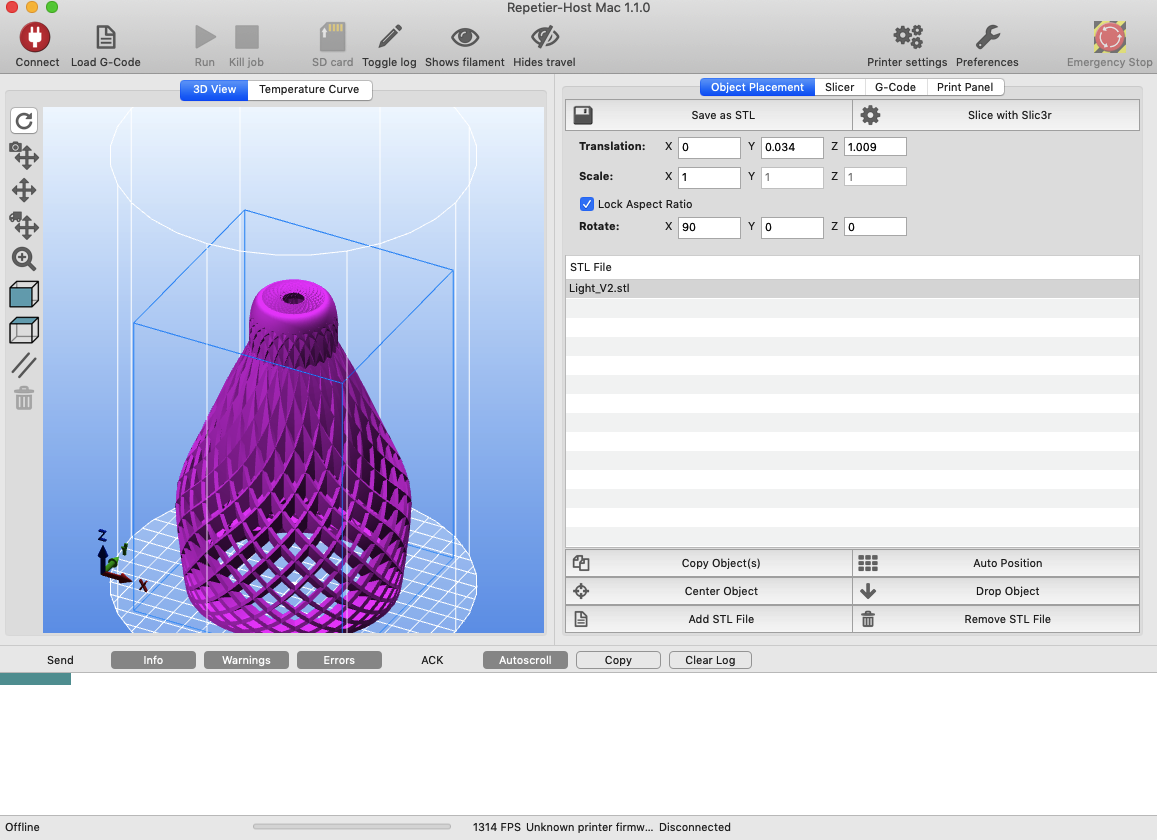
Task: Select the zoom magnifier tool
Action: (24, 259)
